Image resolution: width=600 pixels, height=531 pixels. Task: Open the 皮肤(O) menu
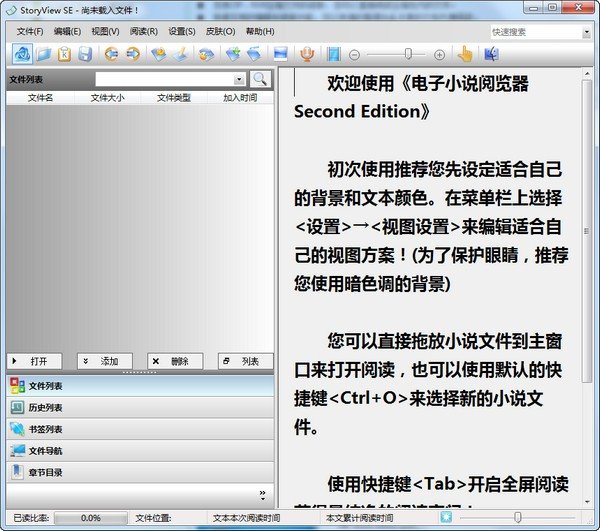220,31
